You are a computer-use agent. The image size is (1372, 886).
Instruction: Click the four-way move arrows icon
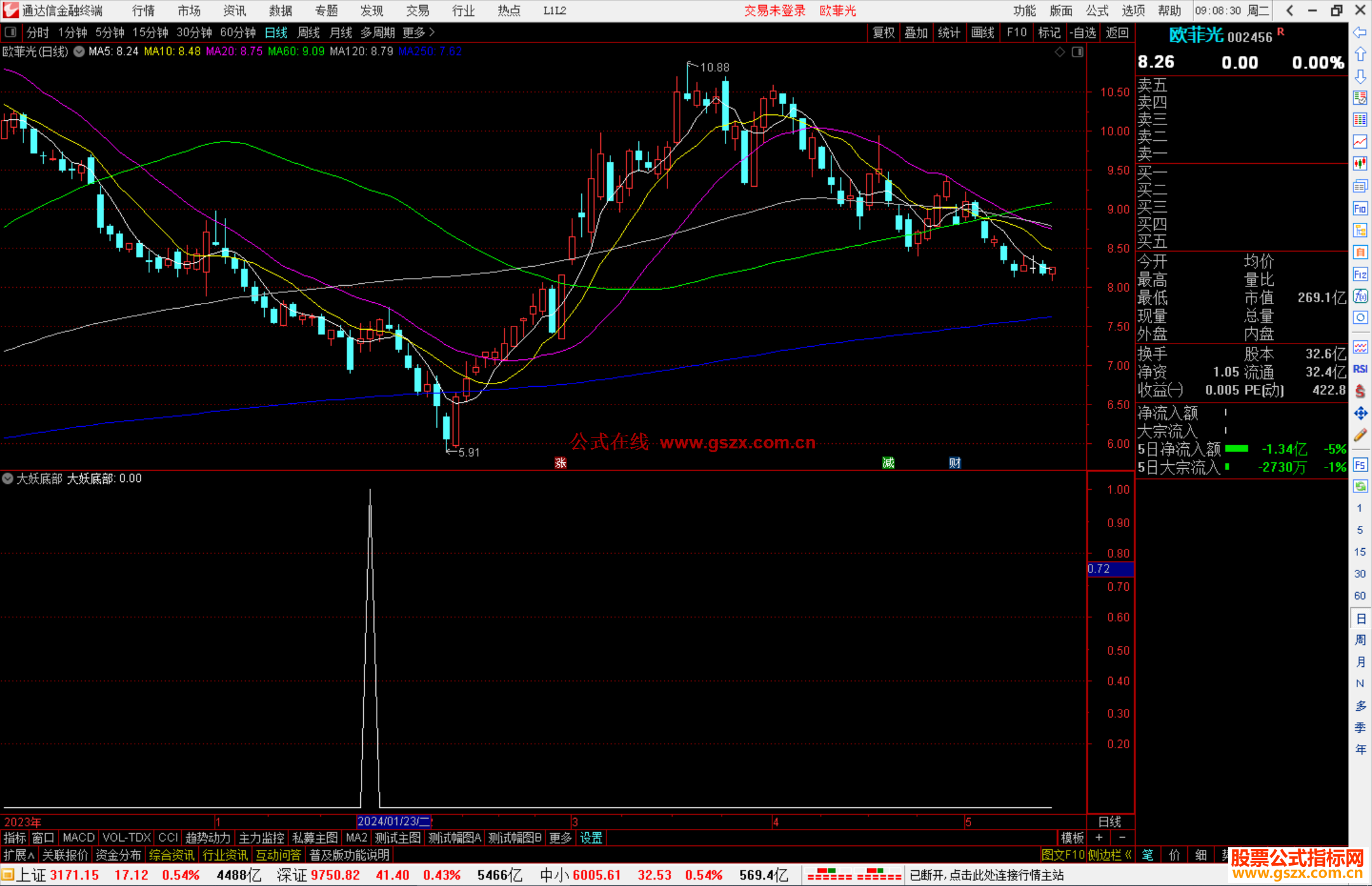[x=1360, y=413]
